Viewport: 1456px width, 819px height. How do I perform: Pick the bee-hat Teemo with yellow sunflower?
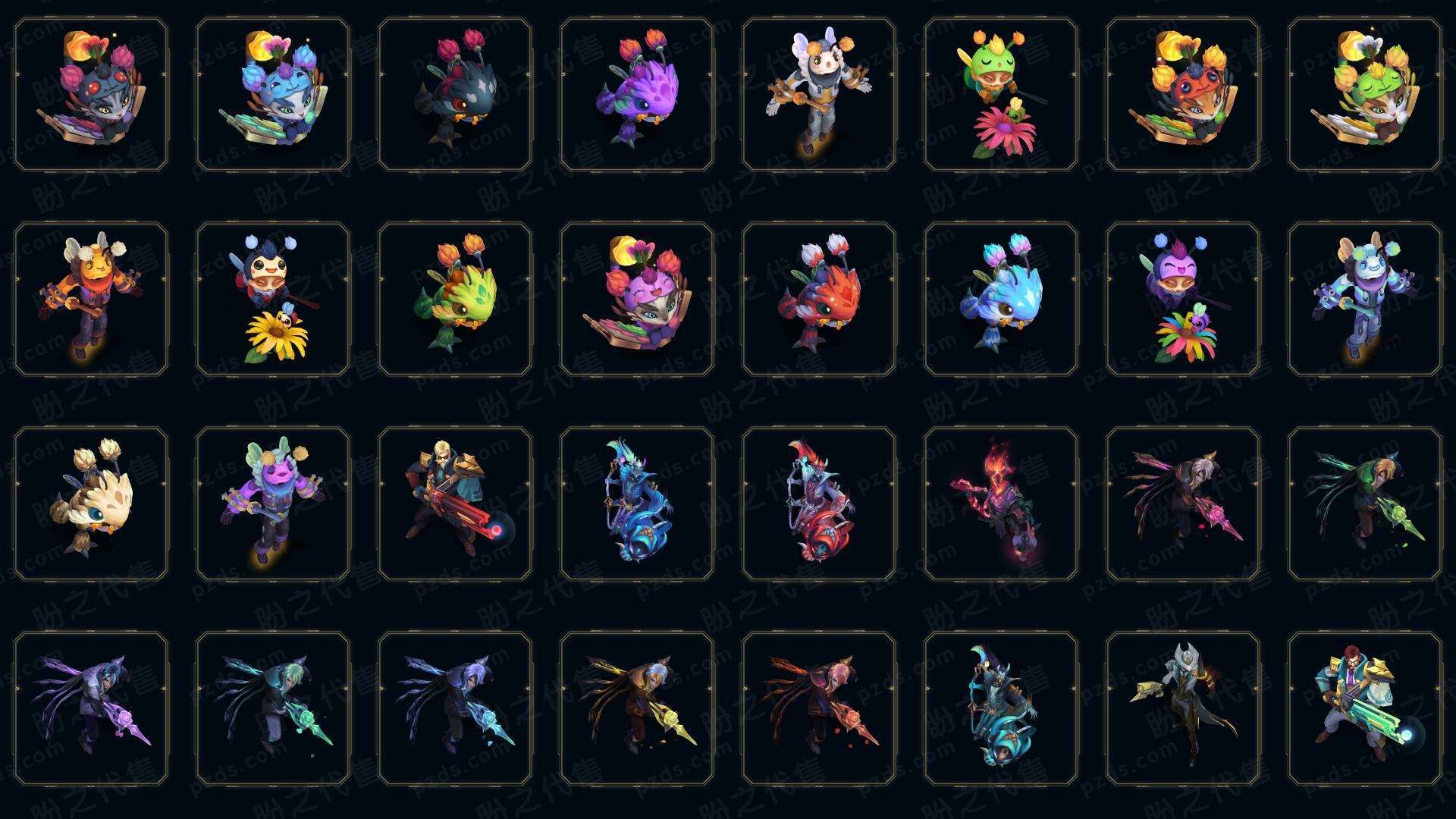(x=273, y=299)
